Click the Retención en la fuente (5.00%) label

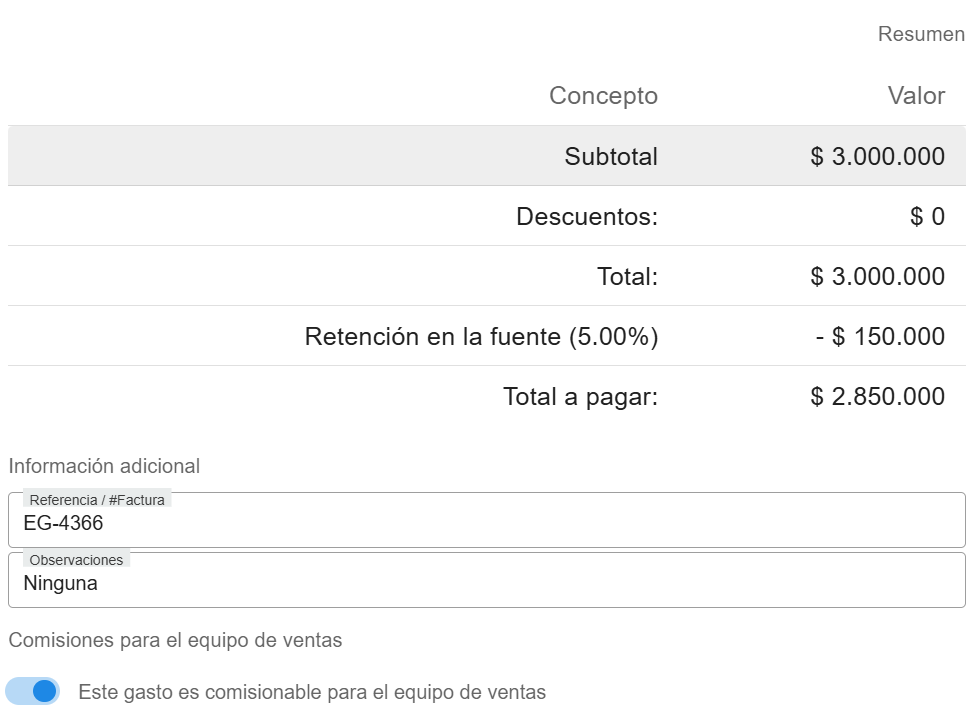click(x=481, y=336)
